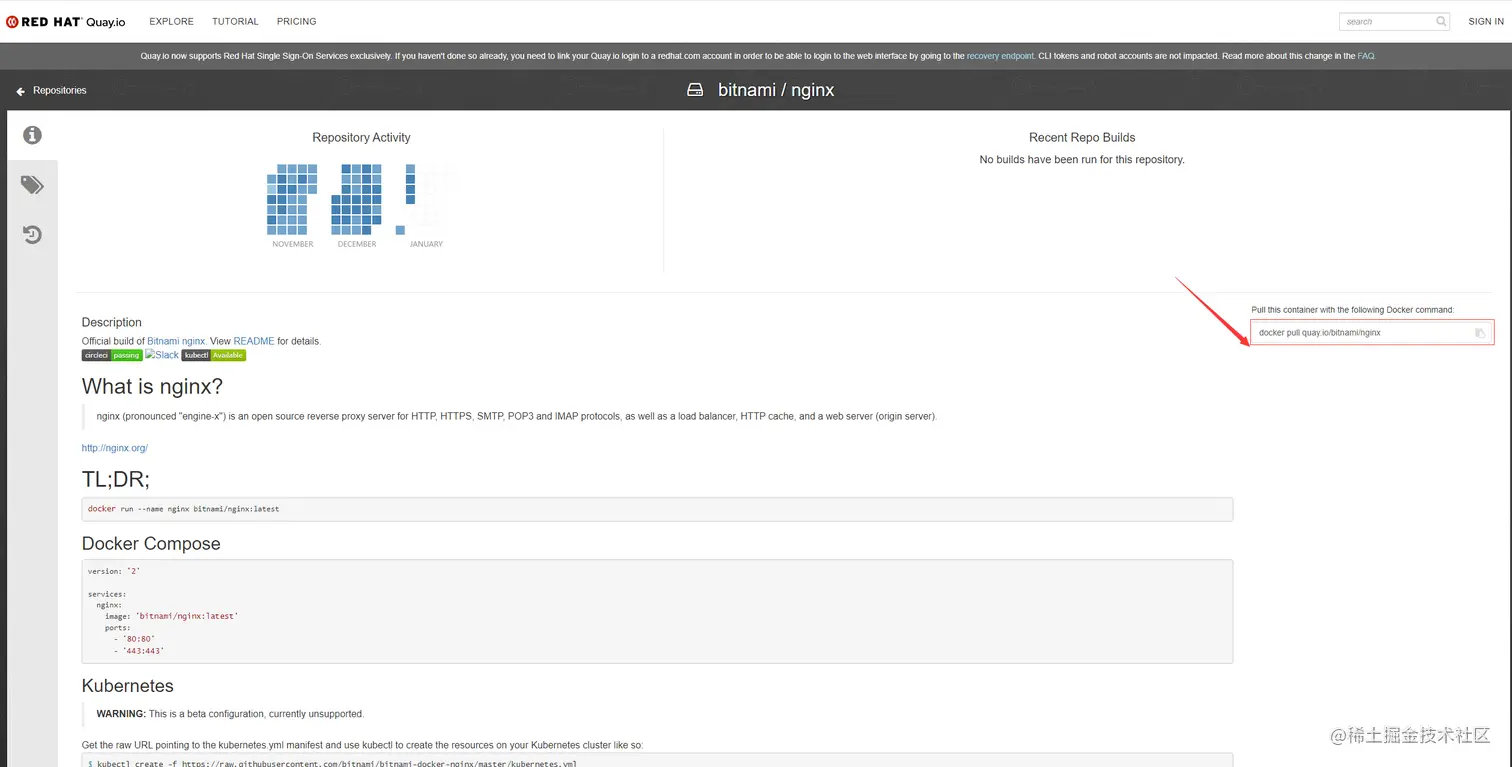Screen dimensions: 1512x767
Task: Click the NOVEMBER label under activity
Action: [x=293, y=244]
